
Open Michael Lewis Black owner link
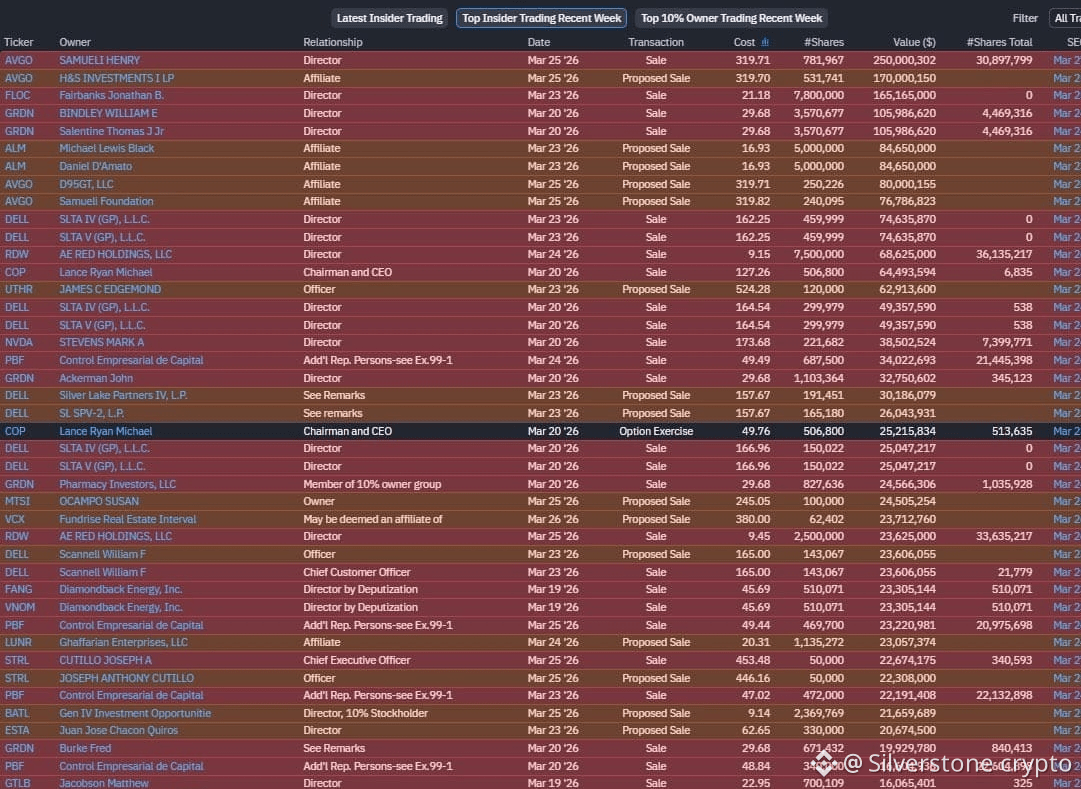[107, 148]
